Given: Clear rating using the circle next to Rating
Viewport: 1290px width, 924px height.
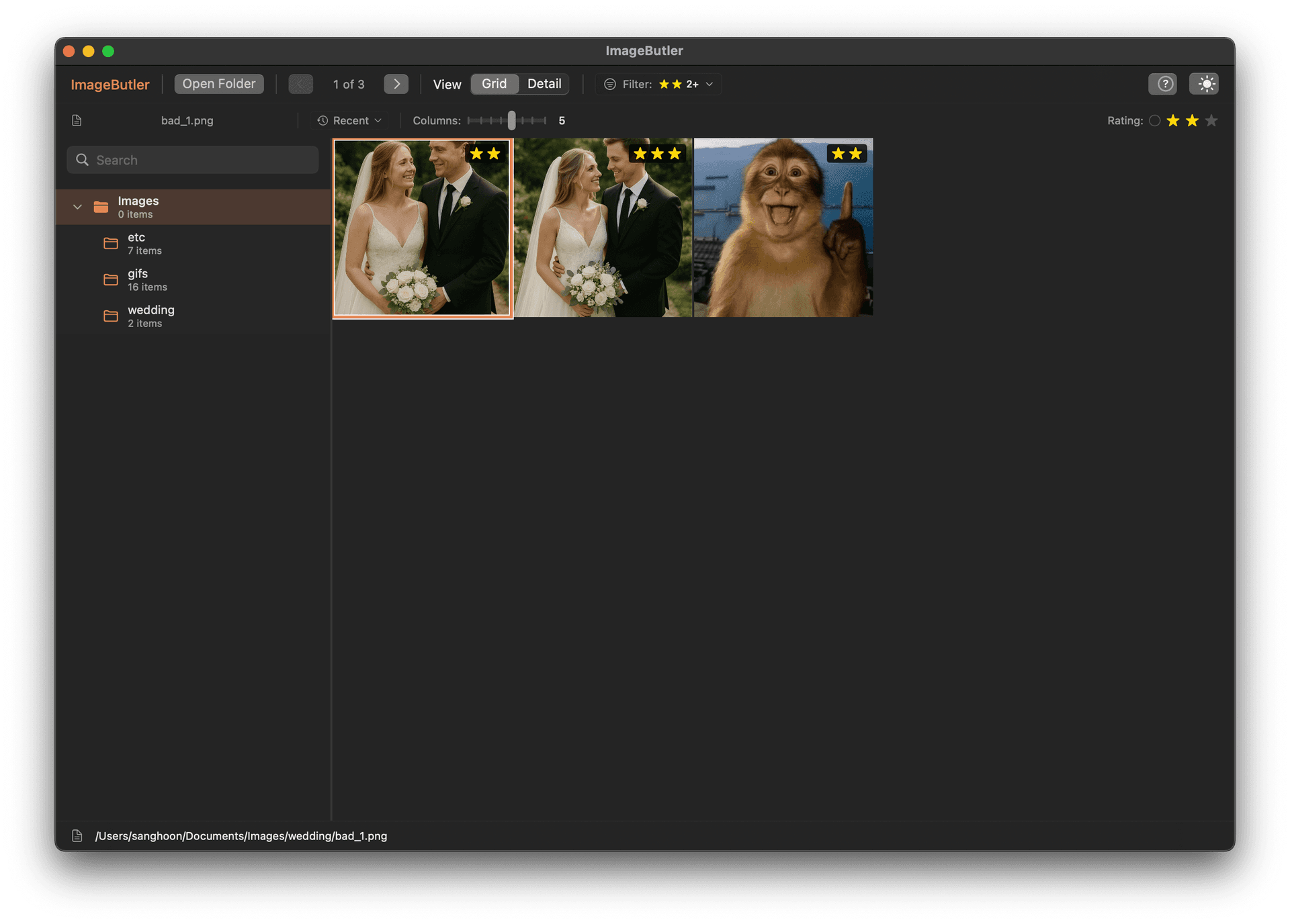Looking at the screenshot, I should tap(1154, 120).
